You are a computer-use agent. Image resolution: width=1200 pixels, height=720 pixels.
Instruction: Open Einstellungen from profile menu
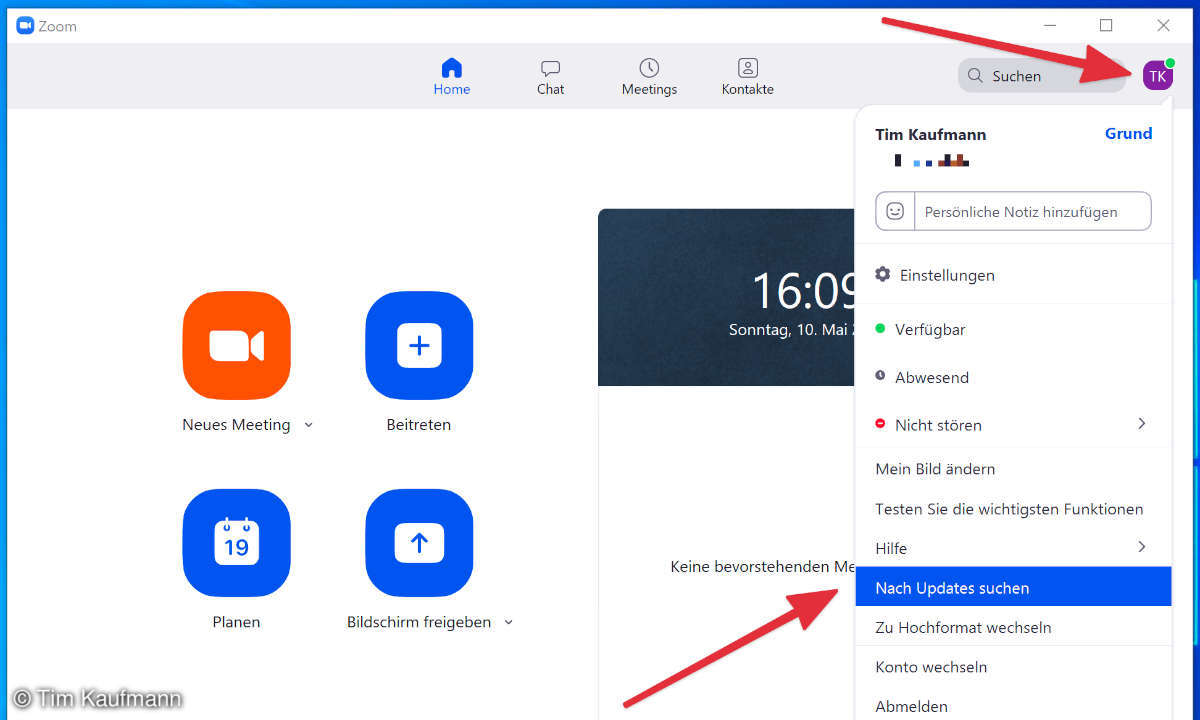pyautogui.click(x=1013, y=275)
